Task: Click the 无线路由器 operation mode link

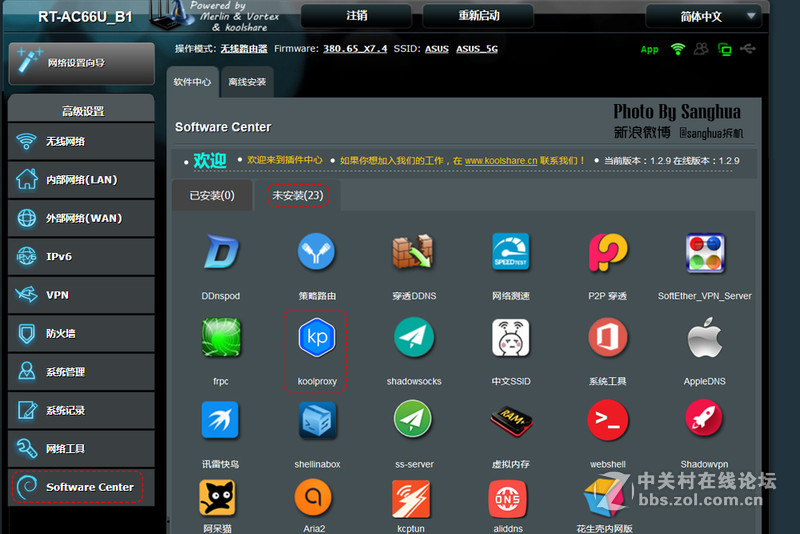Action: click(x=244, y=49)
